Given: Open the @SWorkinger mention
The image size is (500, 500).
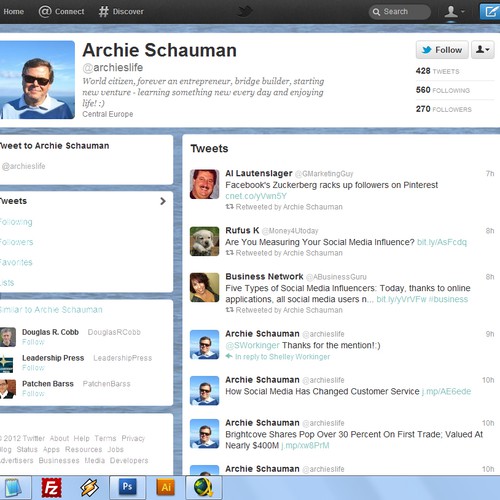Looking at the screenshot, I should pos(252,345).
